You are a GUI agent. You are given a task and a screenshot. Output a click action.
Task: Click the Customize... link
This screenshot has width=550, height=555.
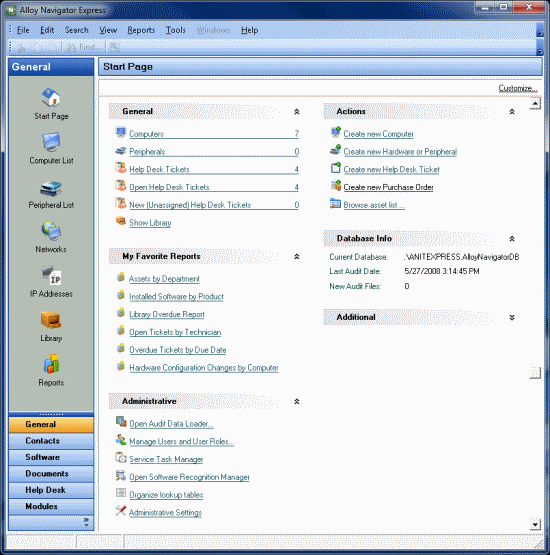(517, 88)
